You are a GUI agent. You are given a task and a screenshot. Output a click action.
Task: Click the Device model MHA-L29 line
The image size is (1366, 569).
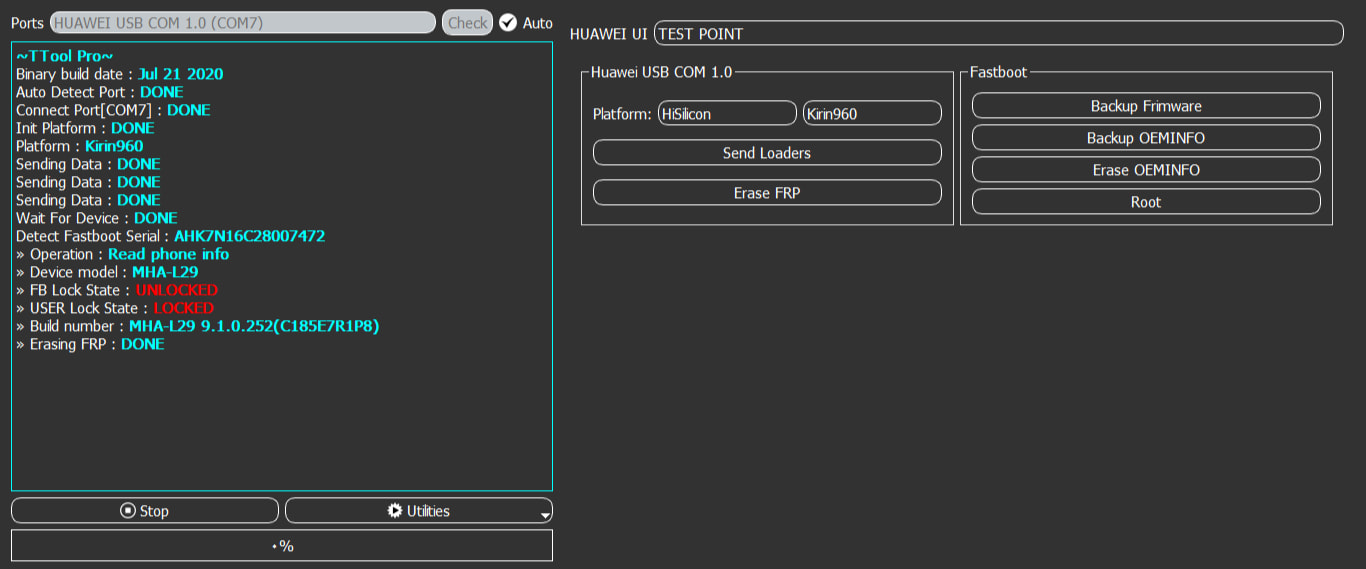point(107,272)
